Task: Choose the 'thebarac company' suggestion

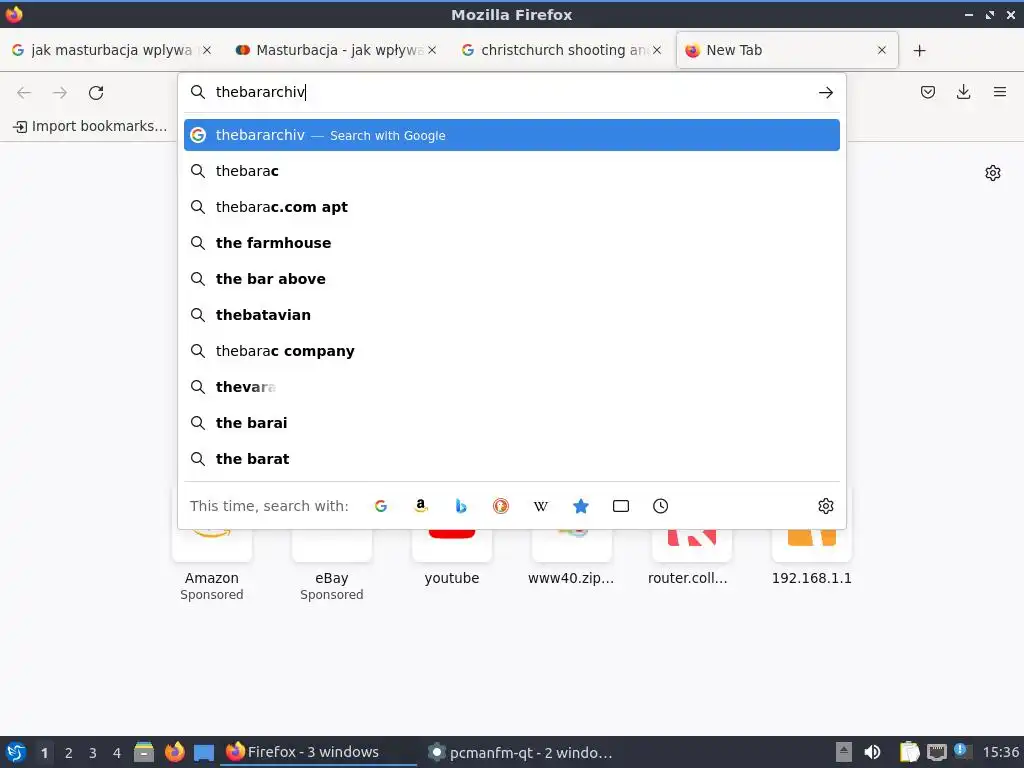Action: [x=512, y=351]
